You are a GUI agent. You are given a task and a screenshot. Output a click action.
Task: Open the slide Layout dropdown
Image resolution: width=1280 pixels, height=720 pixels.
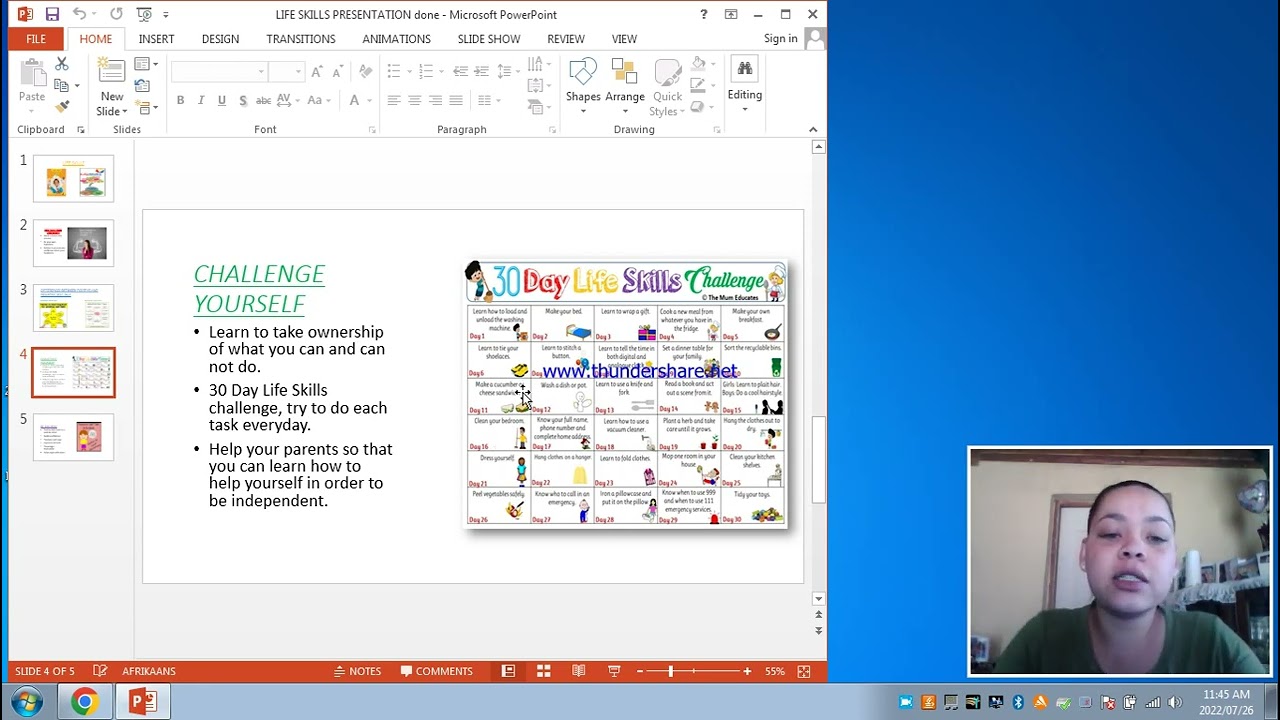pos(147,64)
